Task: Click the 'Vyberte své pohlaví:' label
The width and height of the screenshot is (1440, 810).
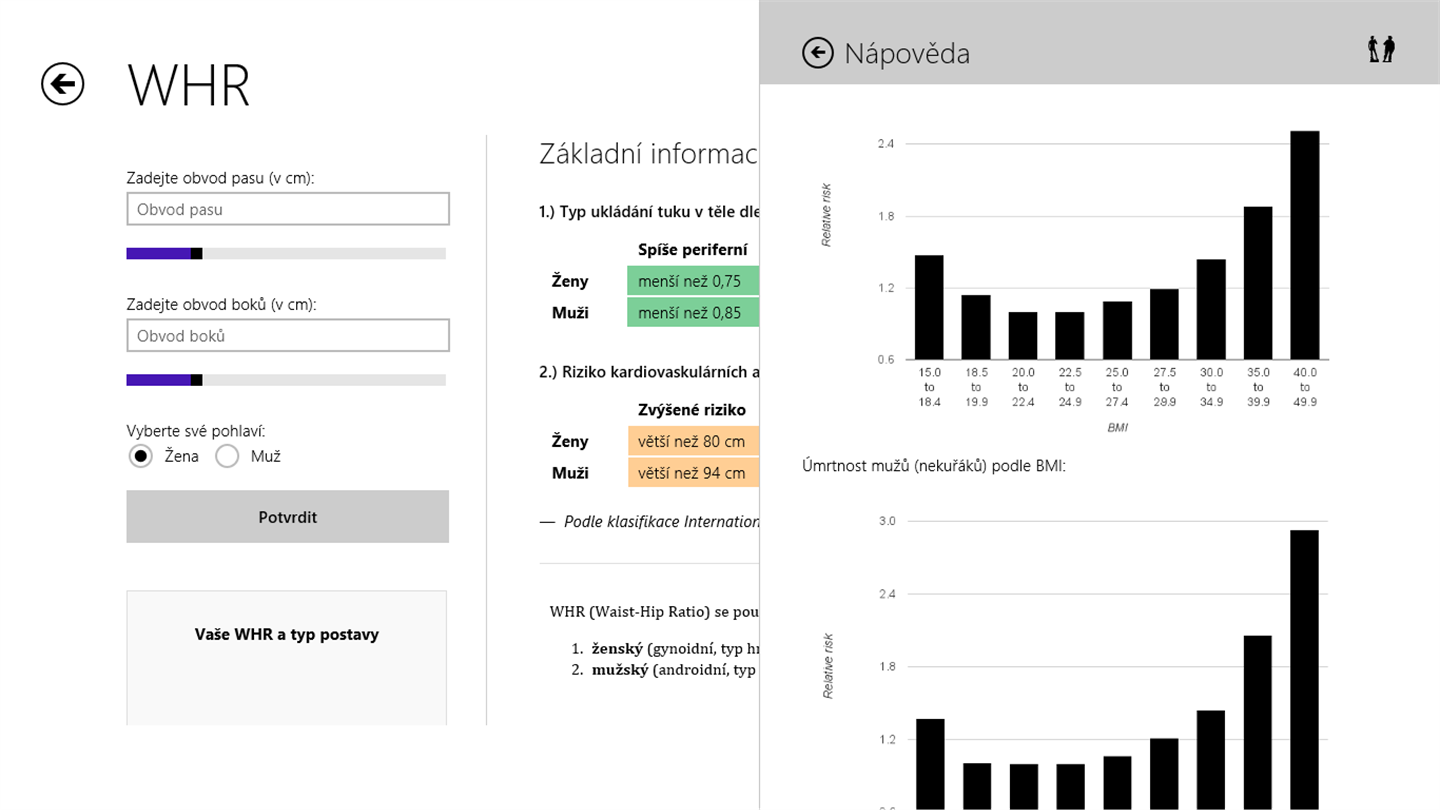Action: click(196, 431)
